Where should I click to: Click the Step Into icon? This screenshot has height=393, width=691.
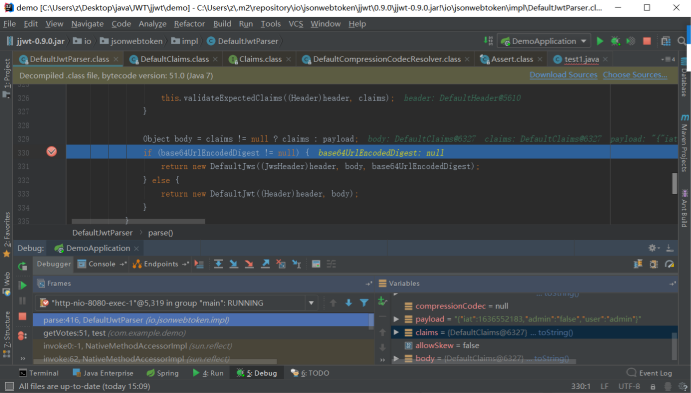pyautogui.click(x=234, y=264)
